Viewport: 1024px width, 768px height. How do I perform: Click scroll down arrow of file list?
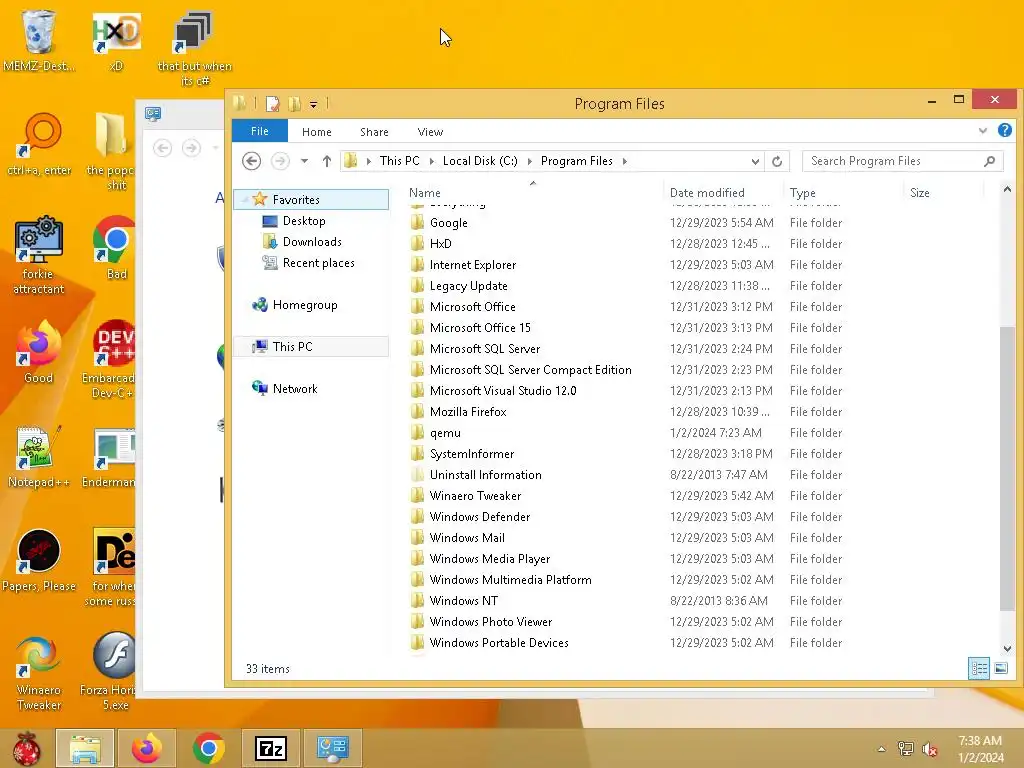[1007, 648]
